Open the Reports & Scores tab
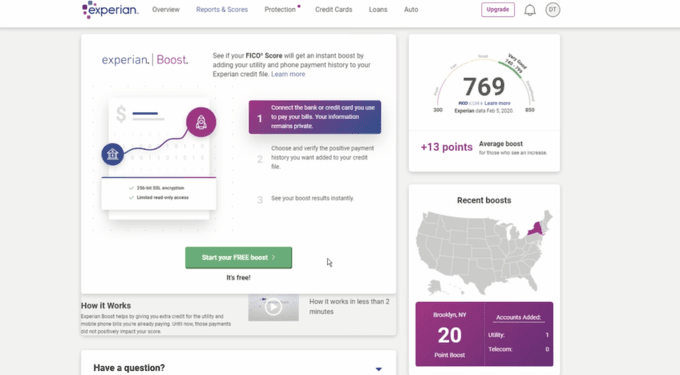This screenshot has width=680, height=375. 222,10
